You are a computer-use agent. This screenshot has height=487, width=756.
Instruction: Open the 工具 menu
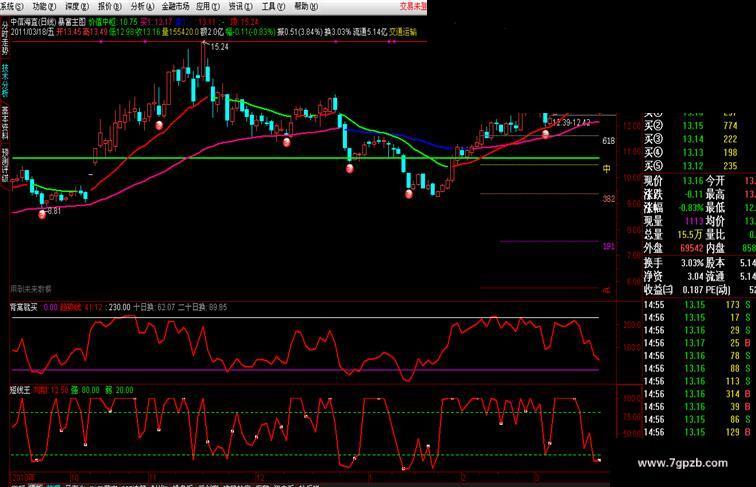(273, 6)
